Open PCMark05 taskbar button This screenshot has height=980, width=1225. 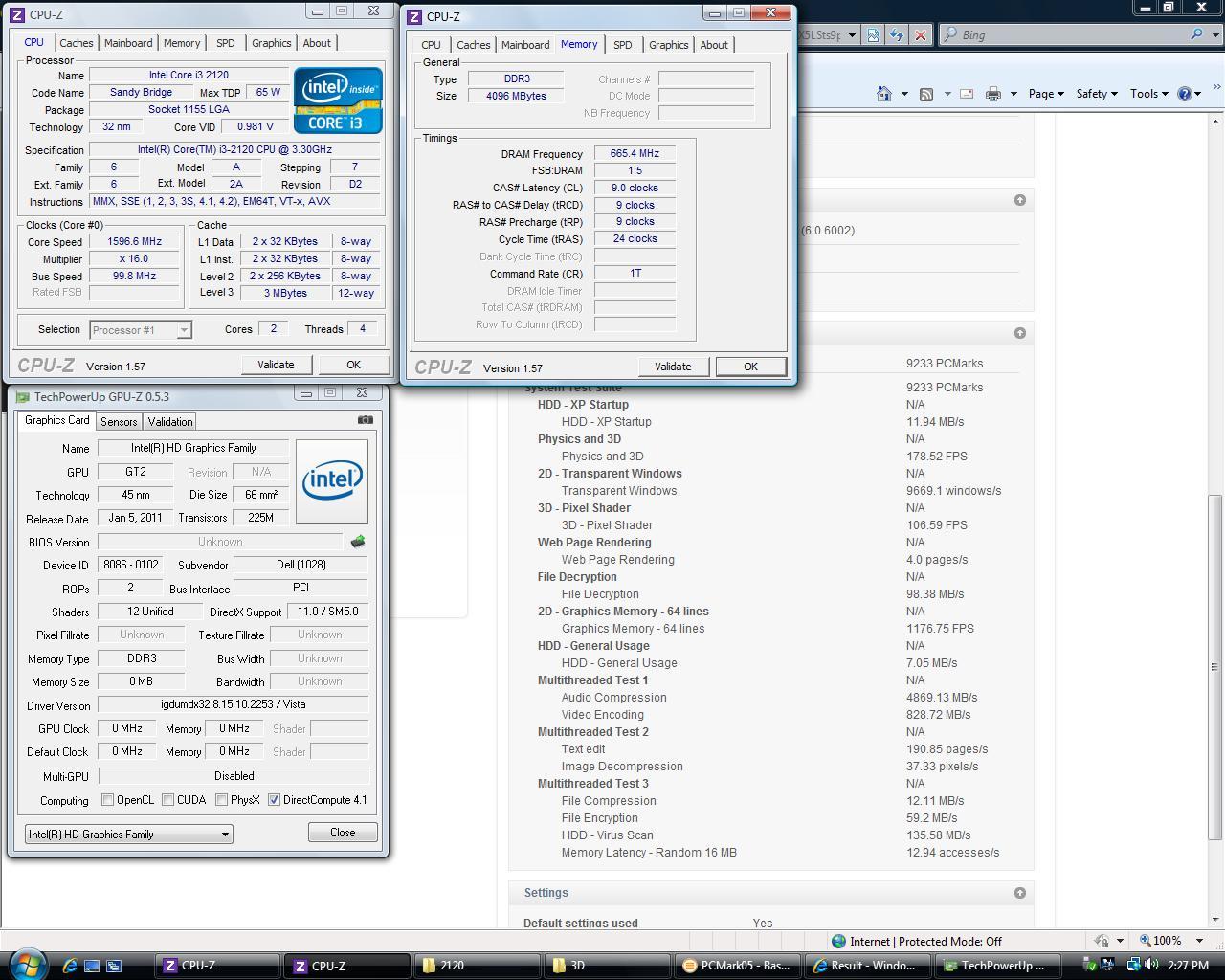pyautogui.click(x=737, y=966)
